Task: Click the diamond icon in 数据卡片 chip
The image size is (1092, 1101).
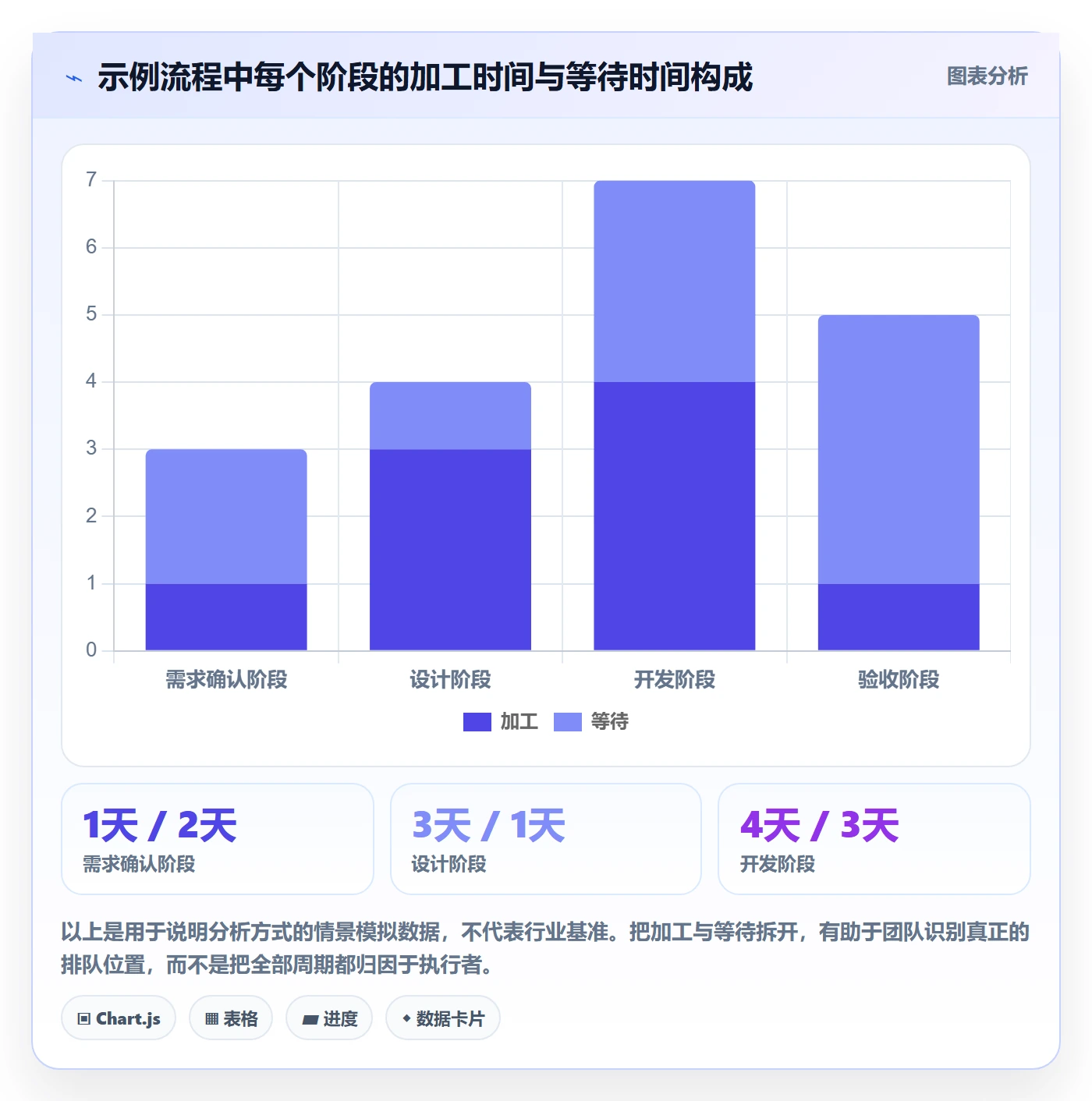Action: 406,1018
